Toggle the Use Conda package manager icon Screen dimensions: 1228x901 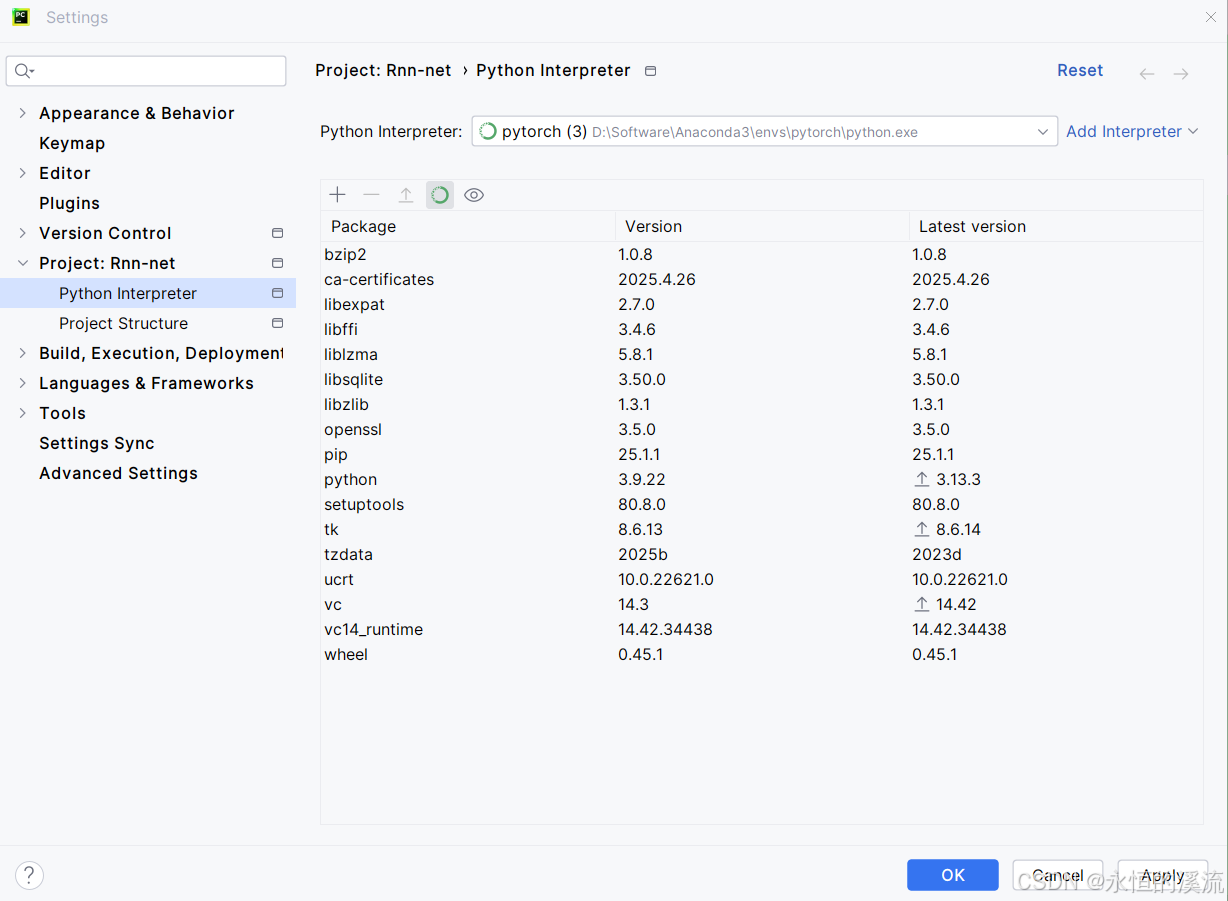click(440, 195)
